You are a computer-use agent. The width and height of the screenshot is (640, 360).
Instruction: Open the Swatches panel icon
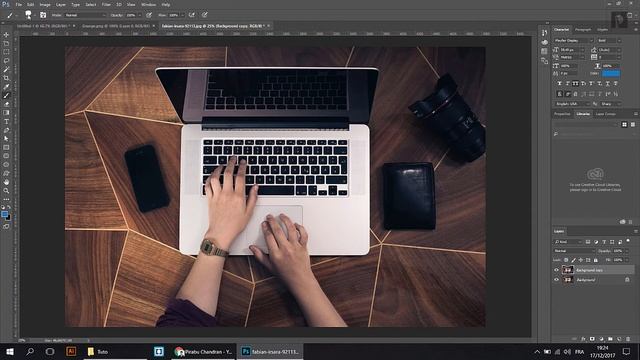pyautogui.click(x=544, y=51)
